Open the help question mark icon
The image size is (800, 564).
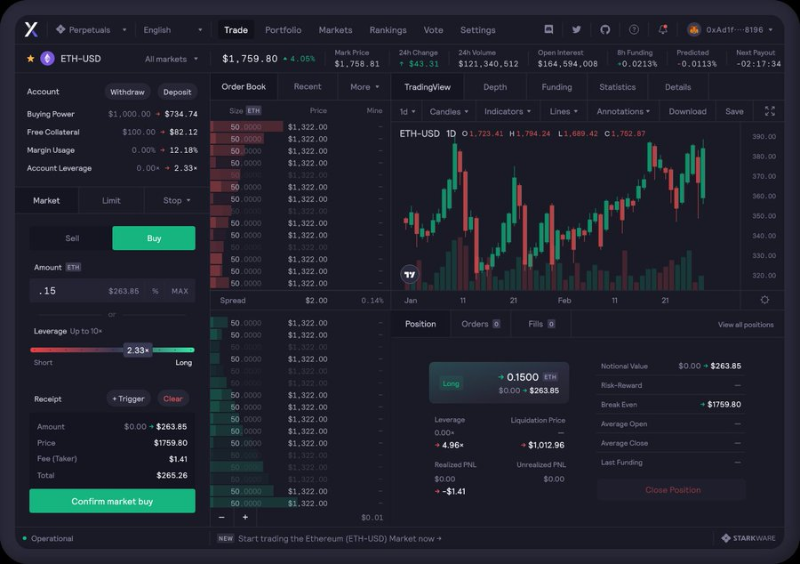(x=634, y=30)
